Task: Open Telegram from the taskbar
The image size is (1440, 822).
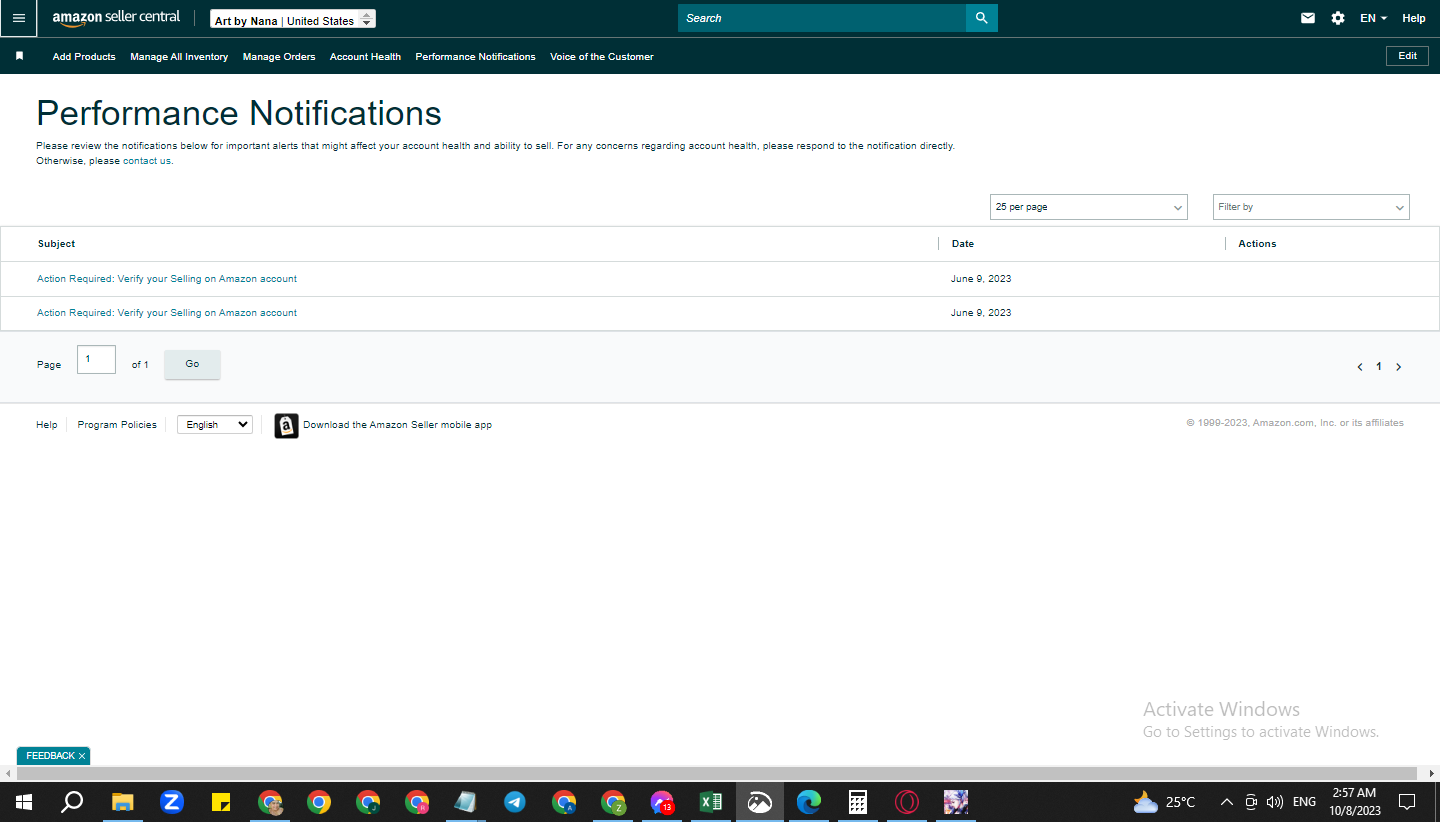Action: 515,802
